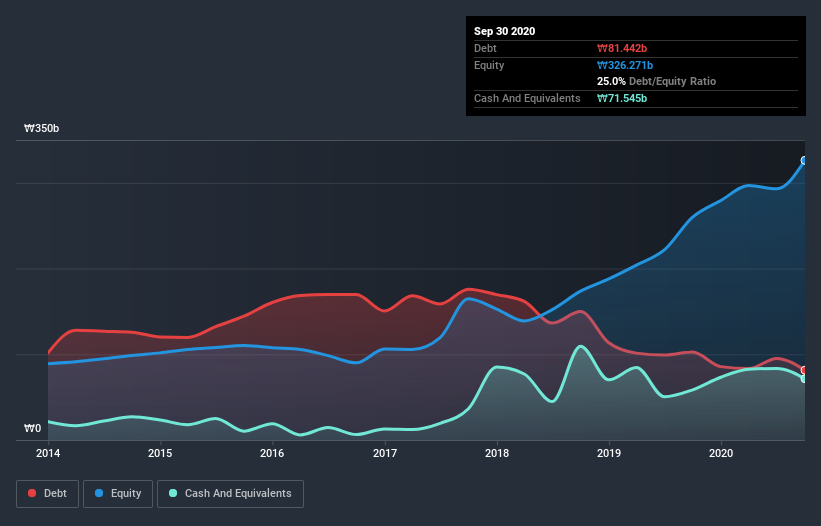Viewport: 821px width, 526px height.
Task: Select the 2018 x-axis label
Action: 497,453
